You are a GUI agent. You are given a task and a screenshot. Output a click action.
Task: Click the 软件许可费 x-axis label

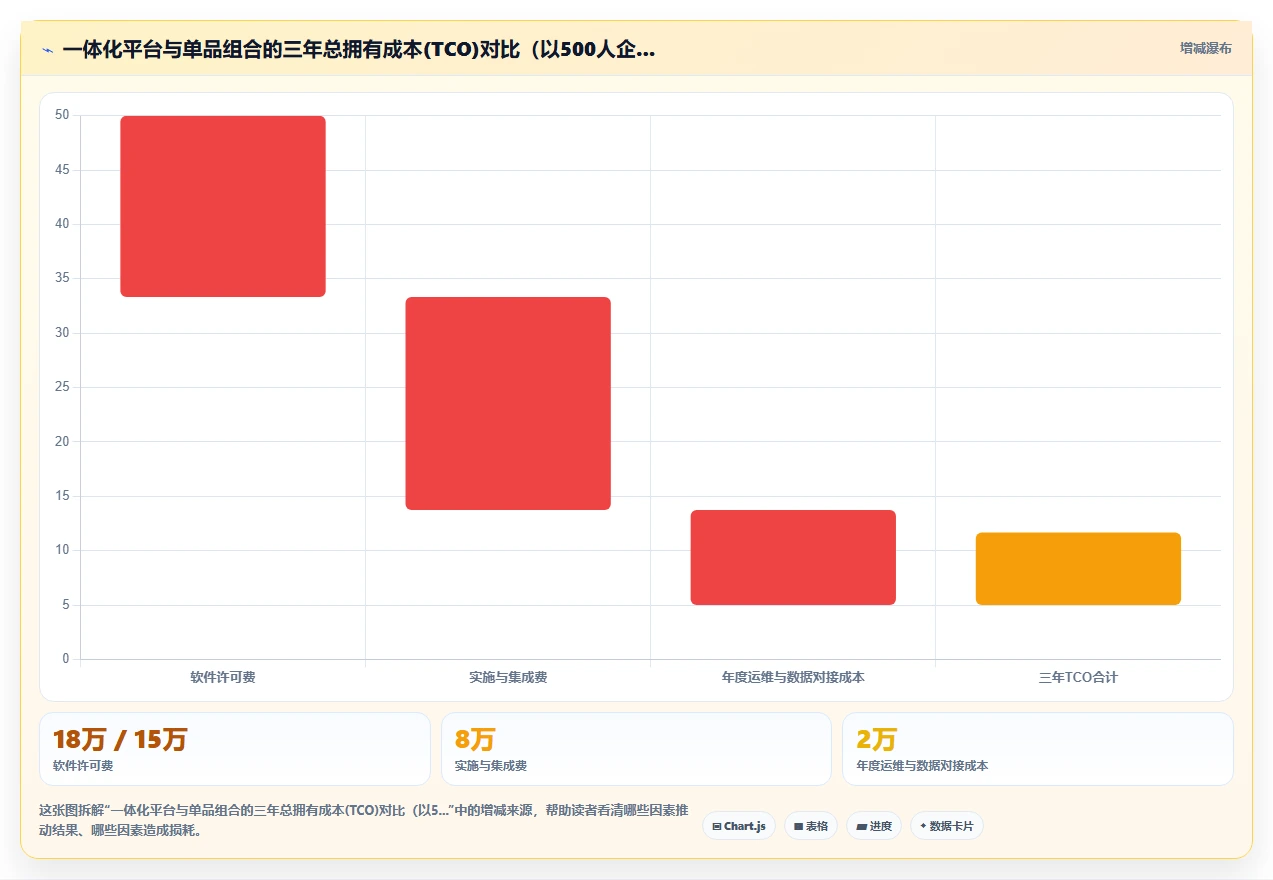pos(223,677)
